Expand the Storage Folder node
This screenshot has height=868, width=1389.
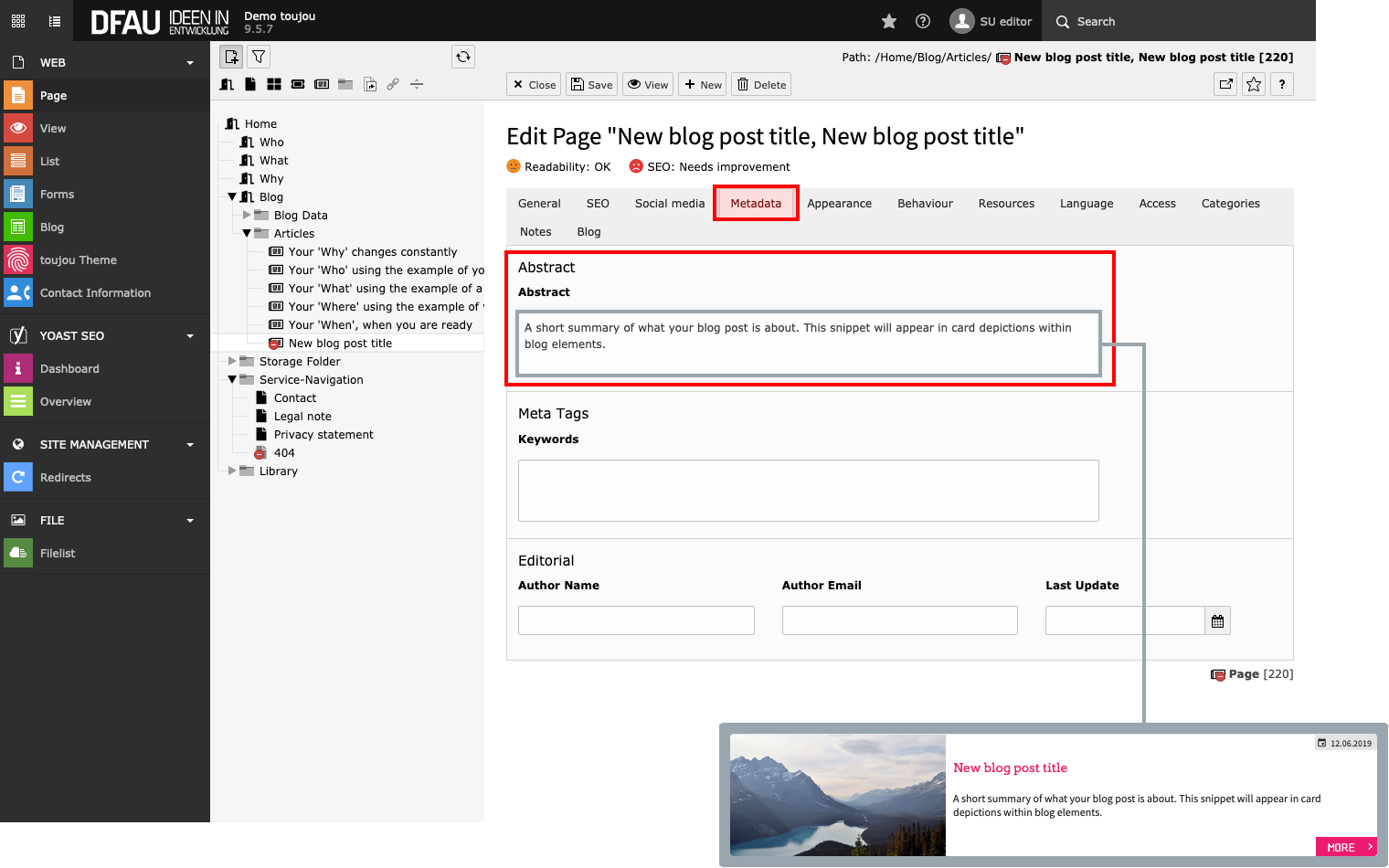232,362
